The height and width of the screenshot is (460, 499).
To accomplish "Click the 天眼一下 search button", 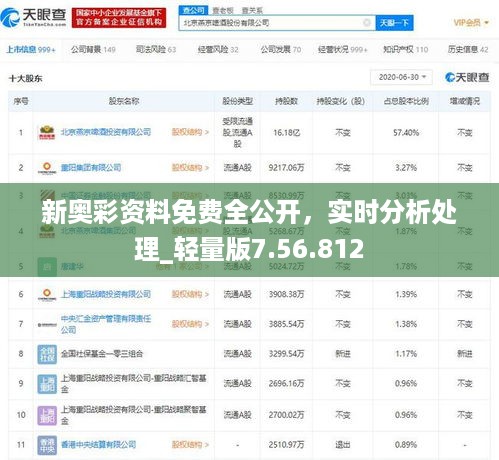I will (x=394, y=23).
